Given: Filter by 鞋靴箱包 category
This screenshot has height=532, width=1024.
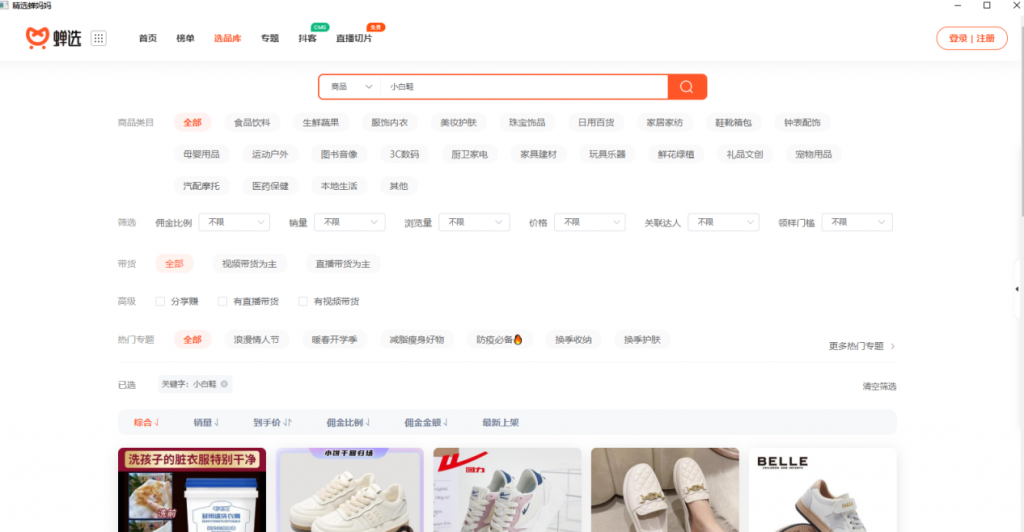Looking at the screenshot, I should click(x=733, y=122).
